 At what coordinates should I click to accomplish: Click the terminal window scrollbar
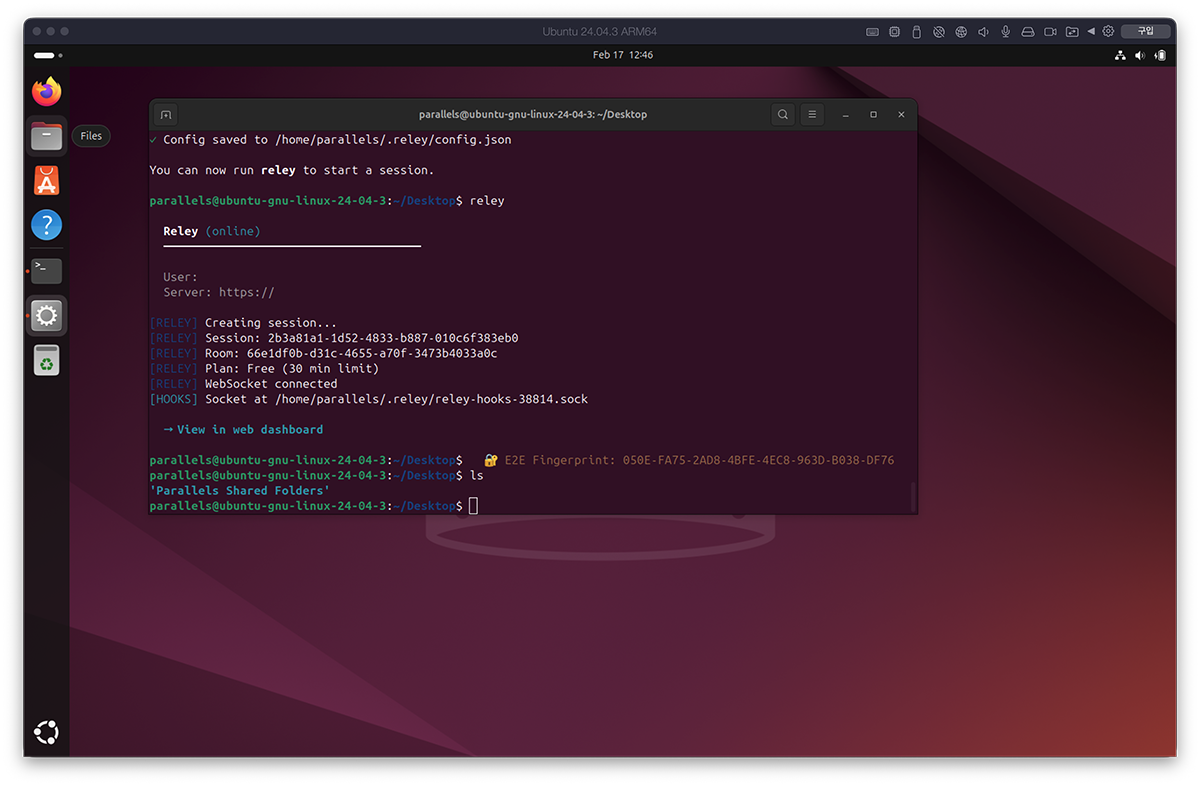[x=912, y=495]
